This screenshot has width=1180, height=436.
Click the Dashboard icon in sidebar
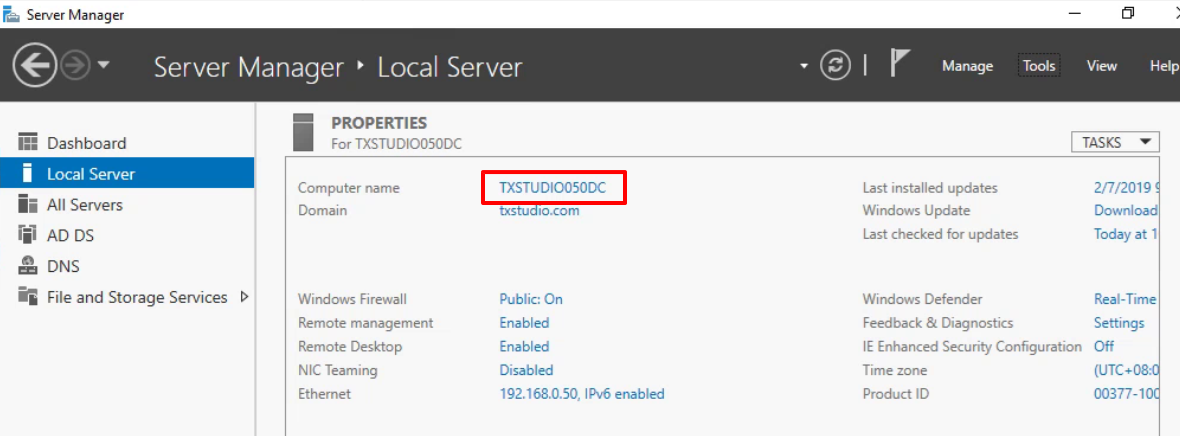coord(28,142)
